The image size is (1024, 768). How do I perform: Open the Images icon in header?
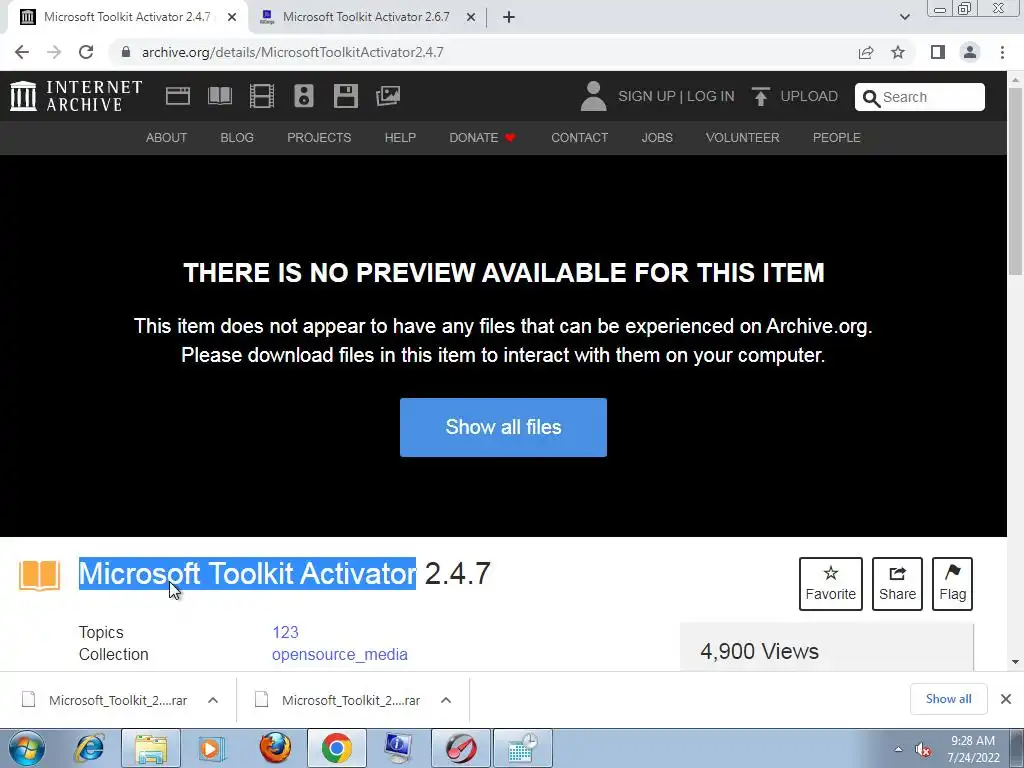pyautogui.click(x=388, y=96)
